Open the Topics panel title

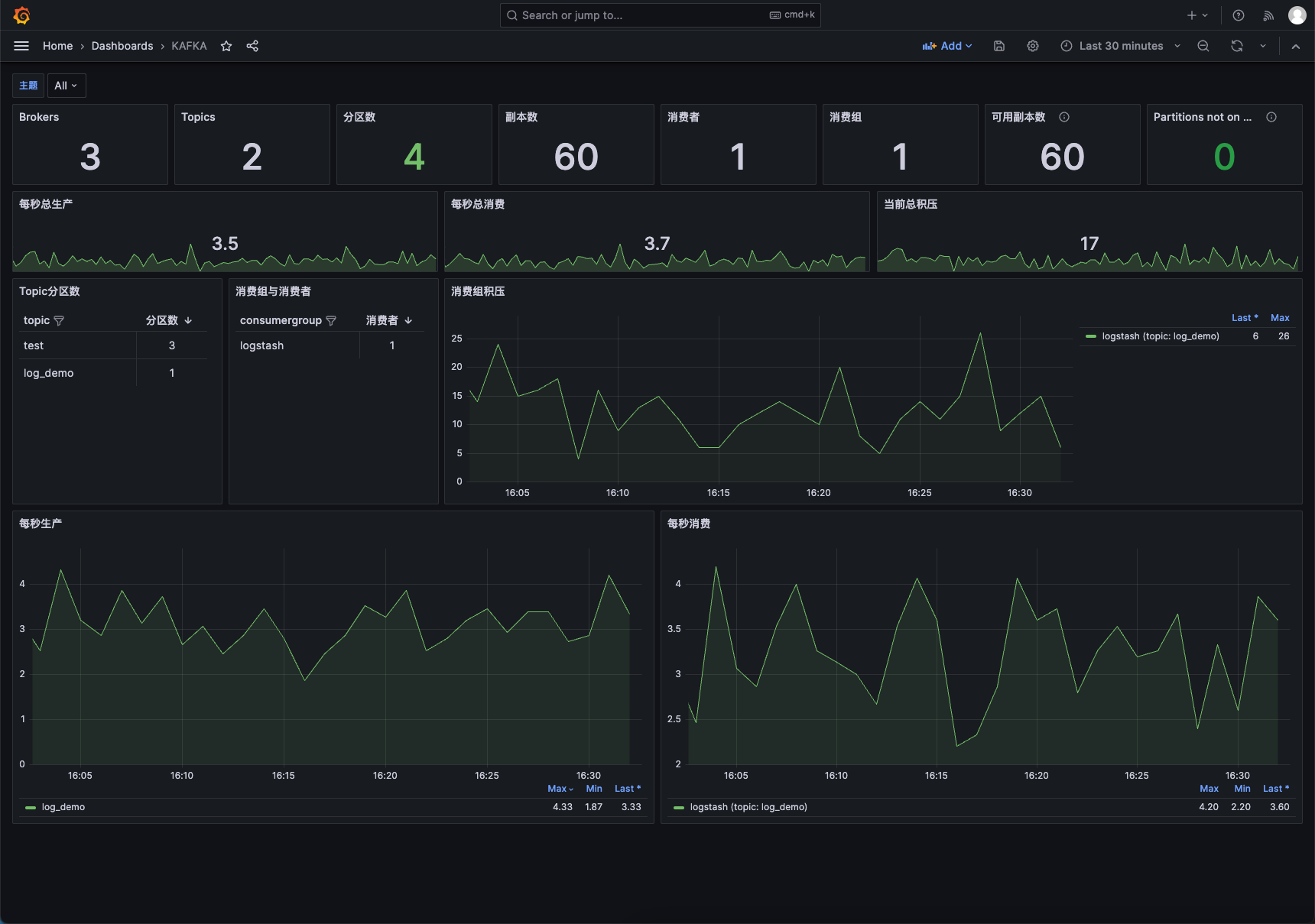pos(198,117)
